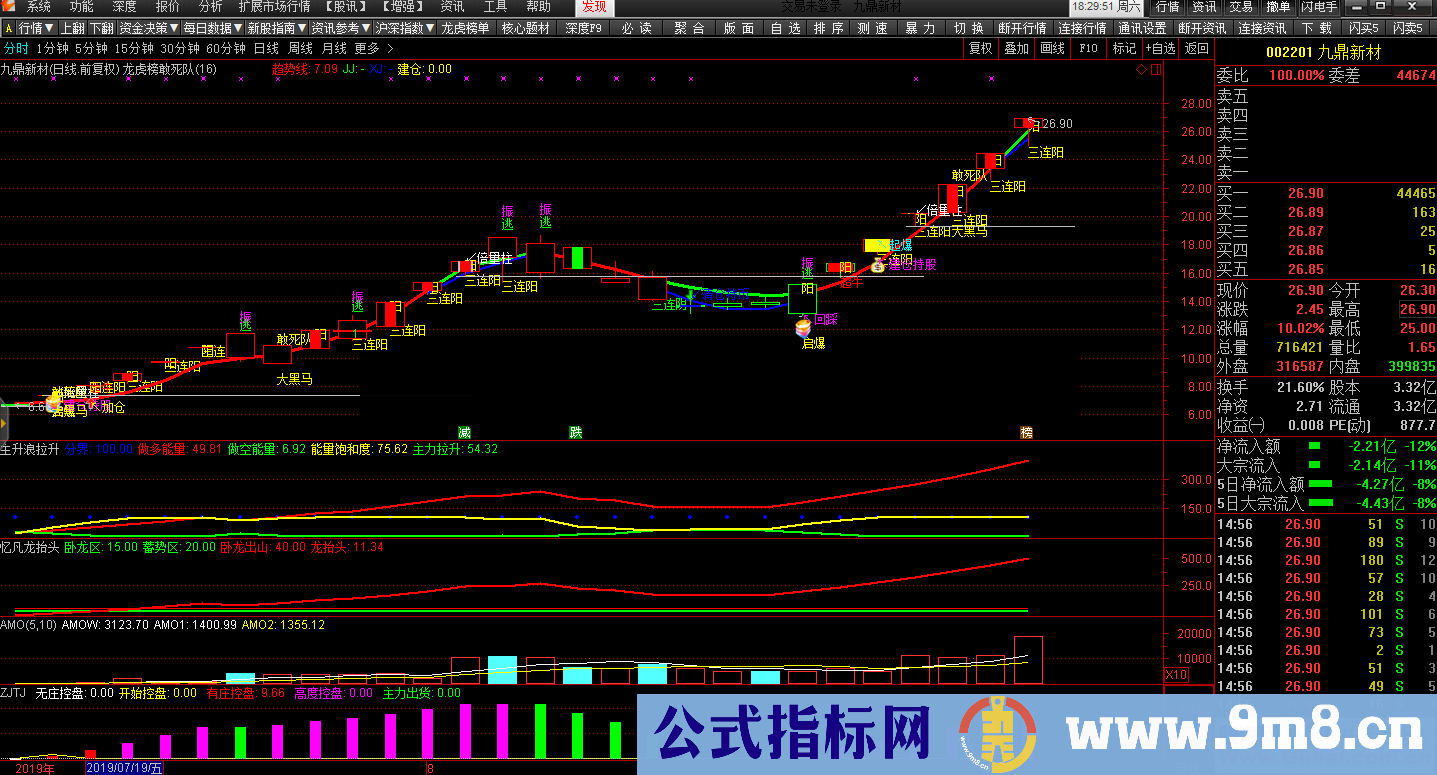Select the 分时 period tab
Image resolution: width=1437 pixels, height=775 pixels.
[x=16, y=48]
